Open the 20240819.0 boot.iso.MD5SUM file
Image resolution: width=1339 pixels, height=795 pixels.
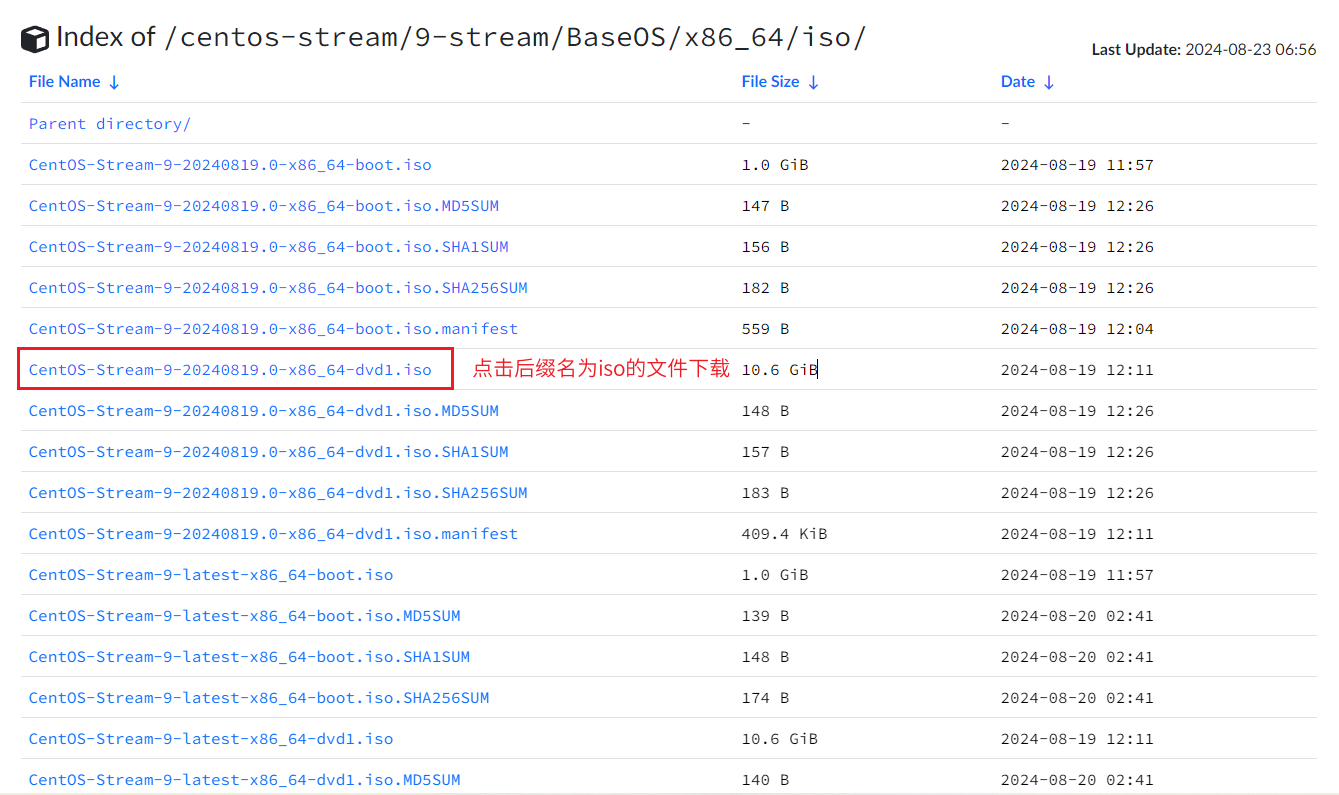[x=263, y=206]
